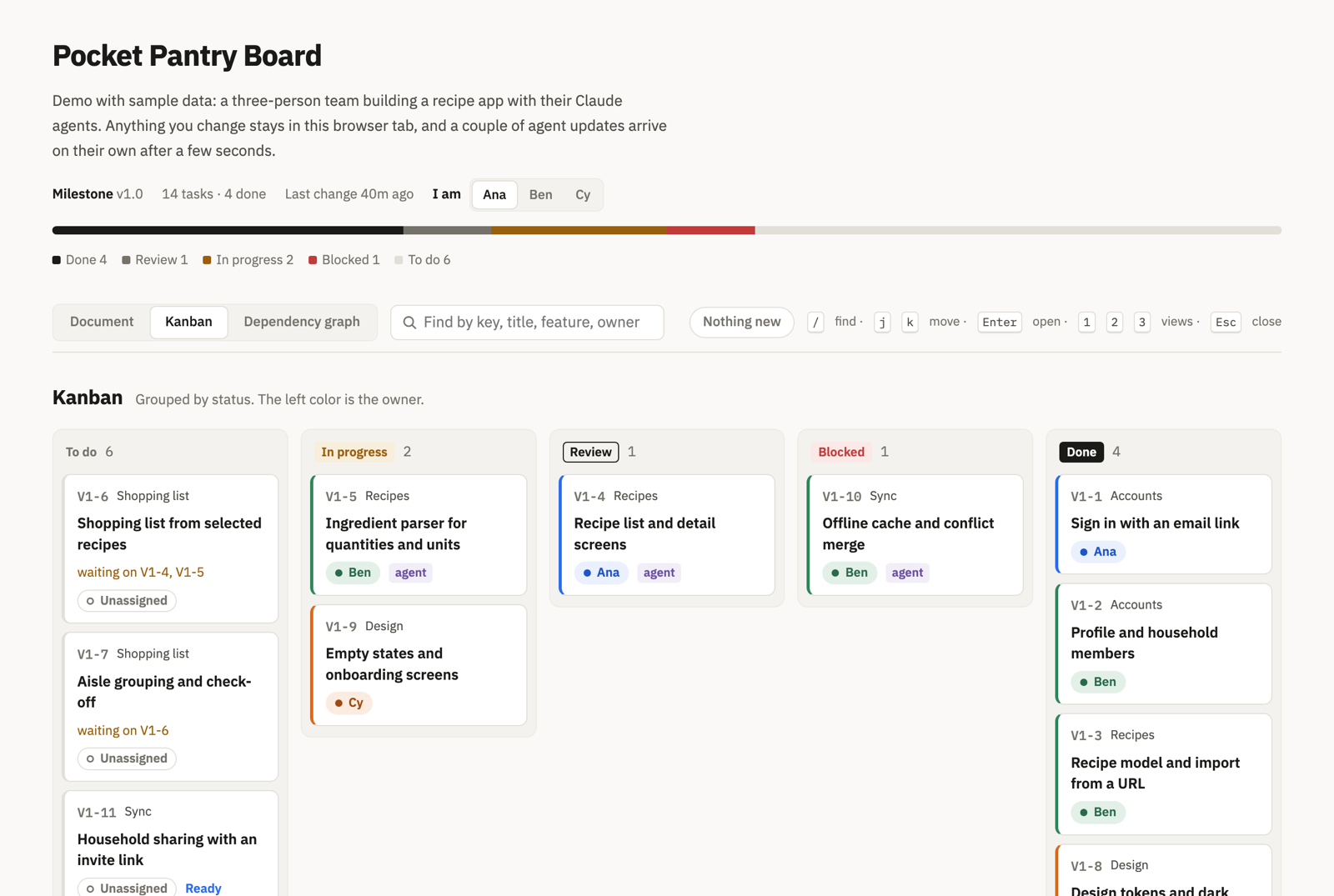
Task: Click the In progress column header label
Action: 354,452
